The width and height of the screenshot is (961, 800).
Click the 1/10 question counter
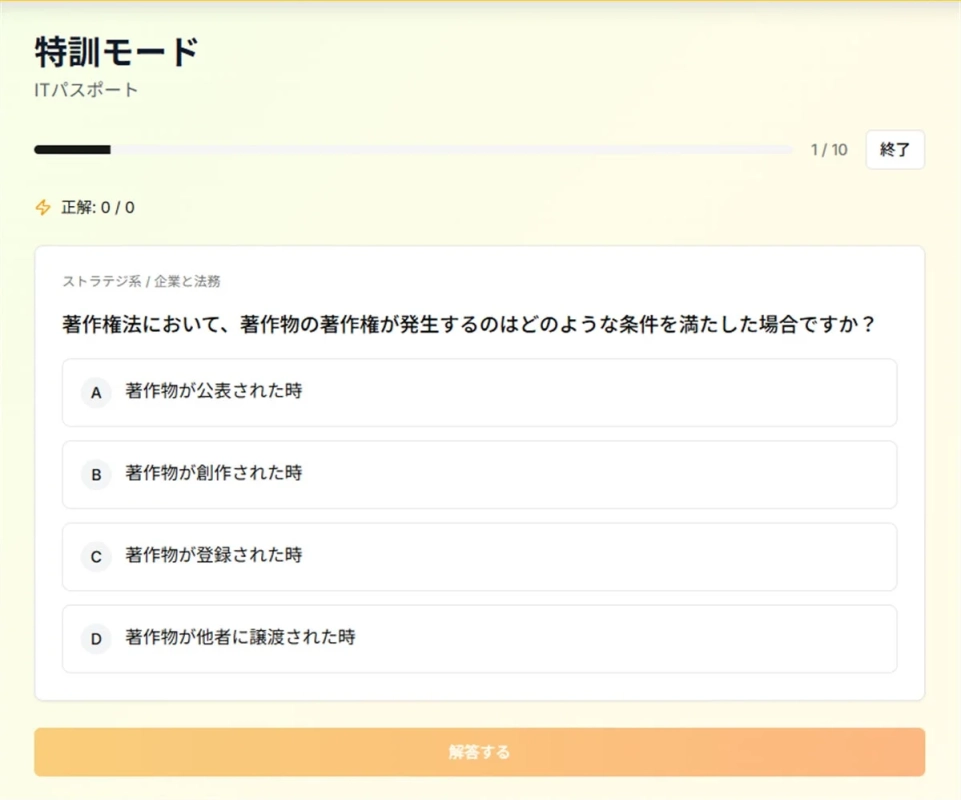coord(828,149)
